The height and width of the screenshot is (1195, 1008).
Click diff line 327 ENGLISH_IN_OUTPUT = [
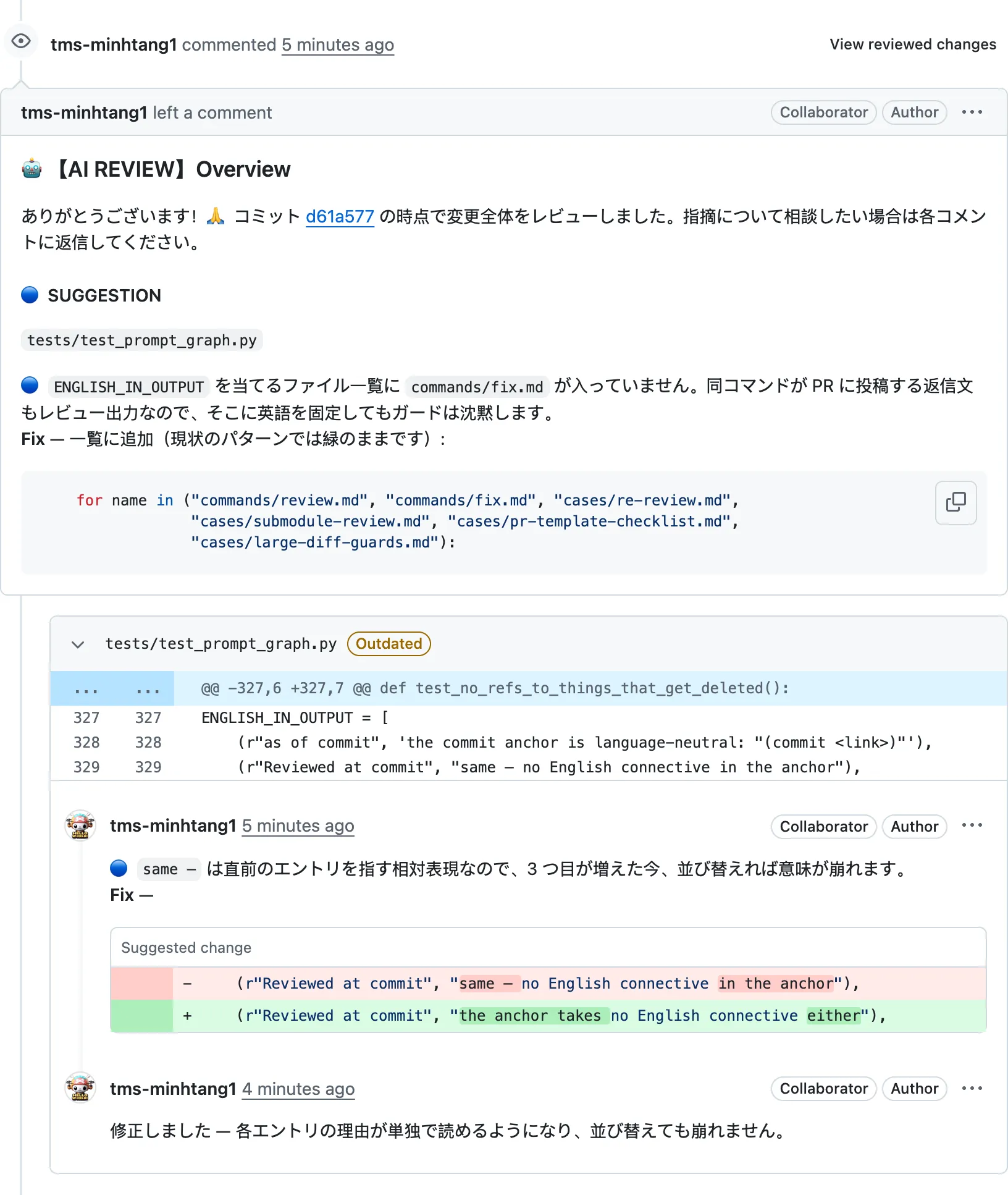pos(529,718)
